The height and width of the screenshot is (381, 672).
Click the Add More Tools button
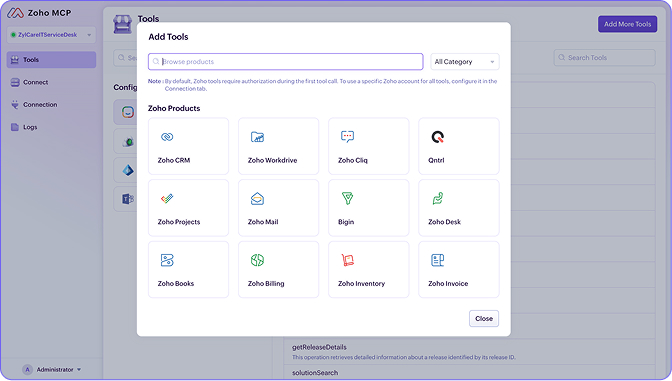coord(627,24)
